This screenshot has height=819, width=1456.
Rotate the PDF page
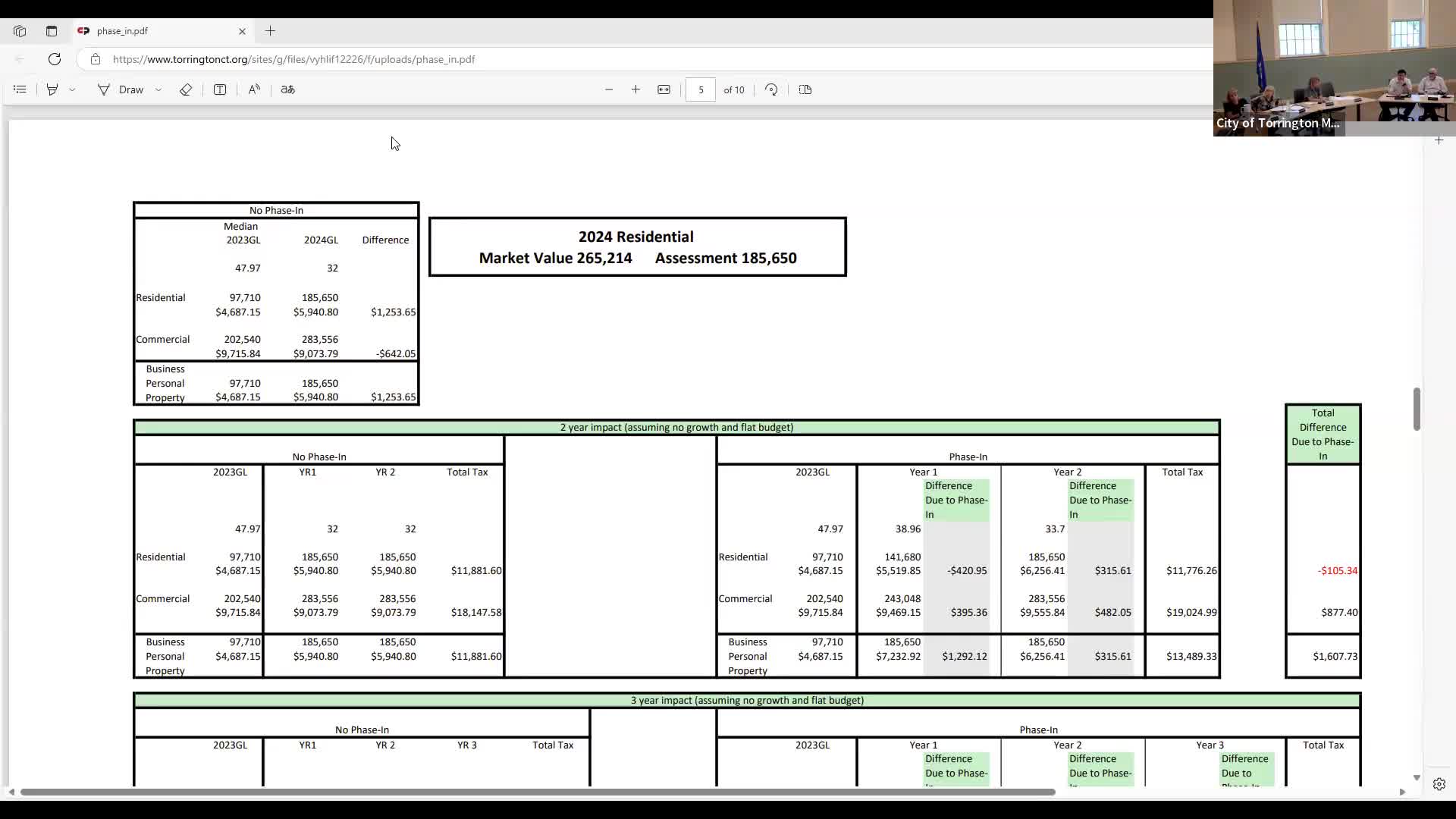(771, 89)
